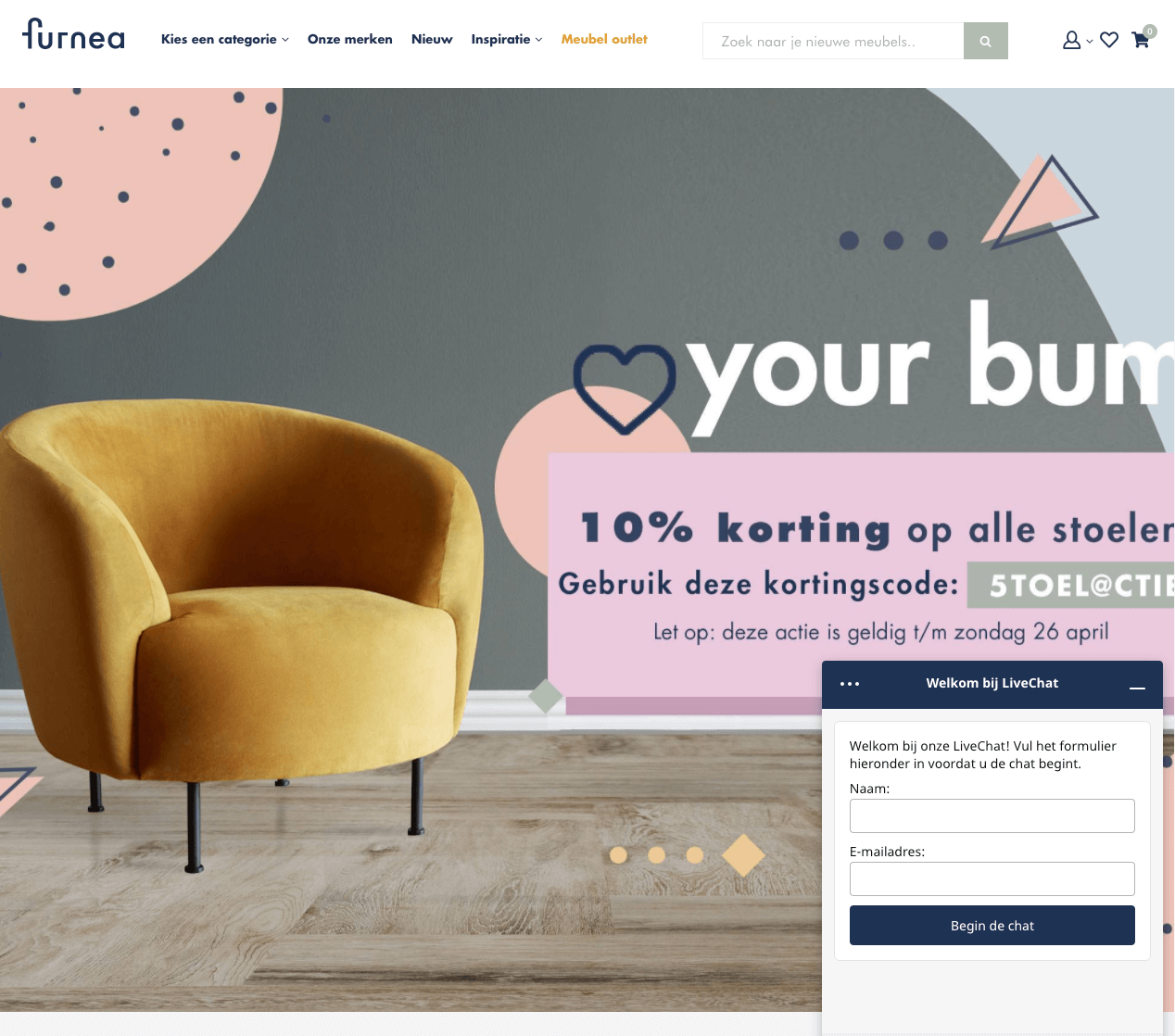Click the furnea logo

point(73,35)
